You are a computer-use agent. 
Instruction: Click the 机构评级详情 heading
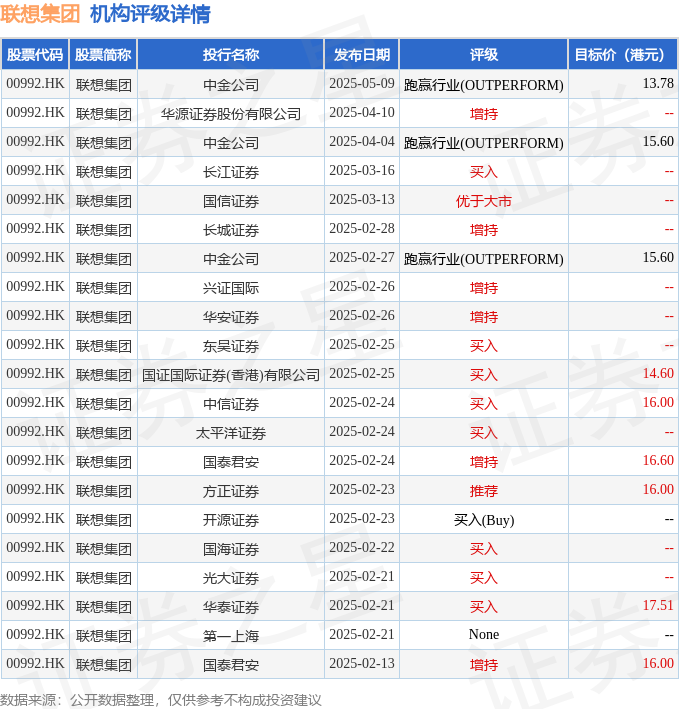[x=150, y=14]
